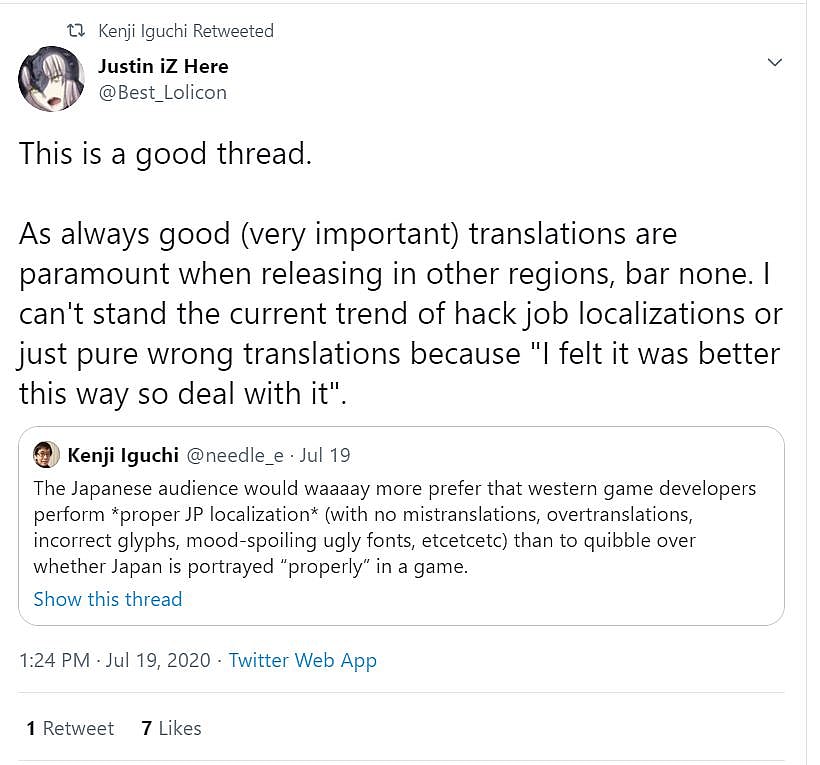The height and width of the screenshot is (765, 820).
Task: View the 7 Likes list
Action: point(171,728)
